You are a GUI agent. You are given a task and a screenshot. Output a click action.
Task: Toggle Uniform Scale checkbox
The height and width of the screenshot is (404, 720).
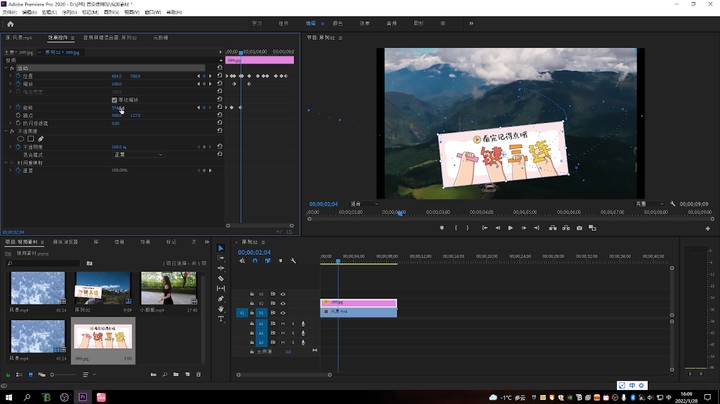click(114, 100)
